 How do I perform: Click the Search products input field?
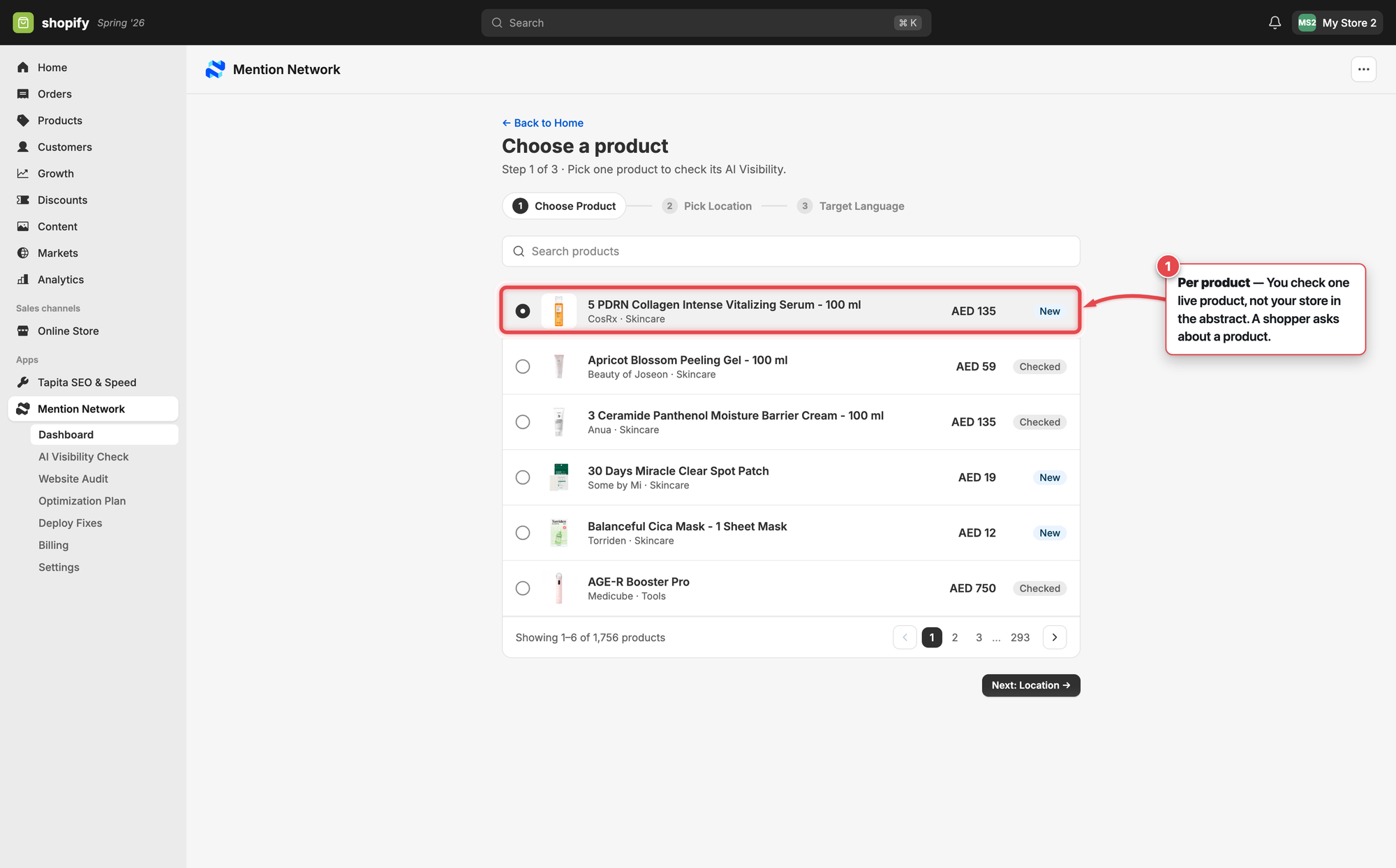791,251
